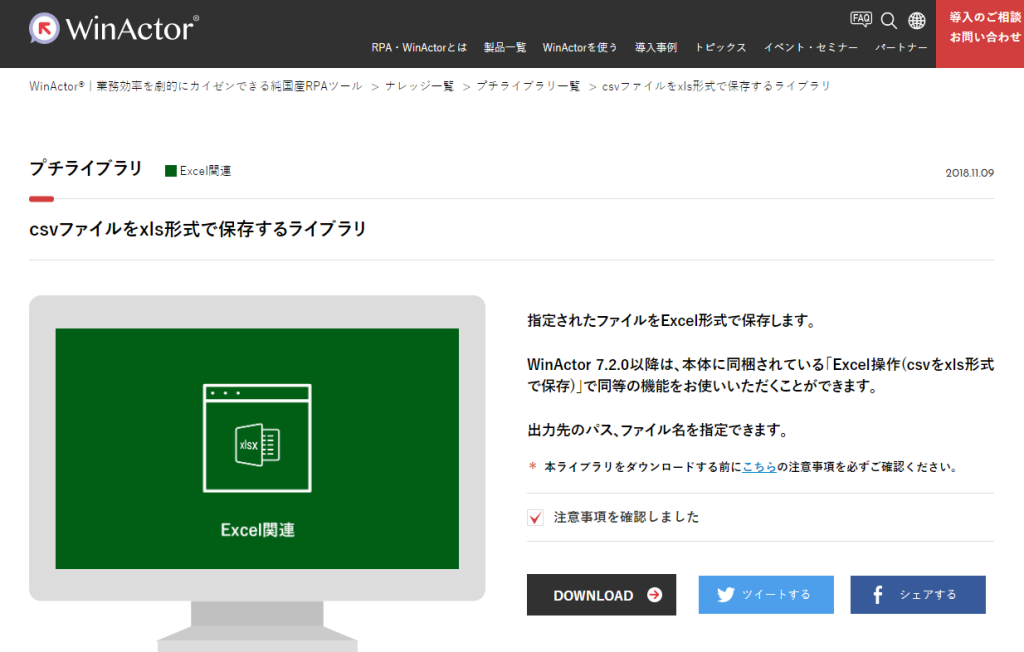The height and width of the screenshot is (652, 1024).
Task: Open the FAQ icon
Action: coord(860,19)
